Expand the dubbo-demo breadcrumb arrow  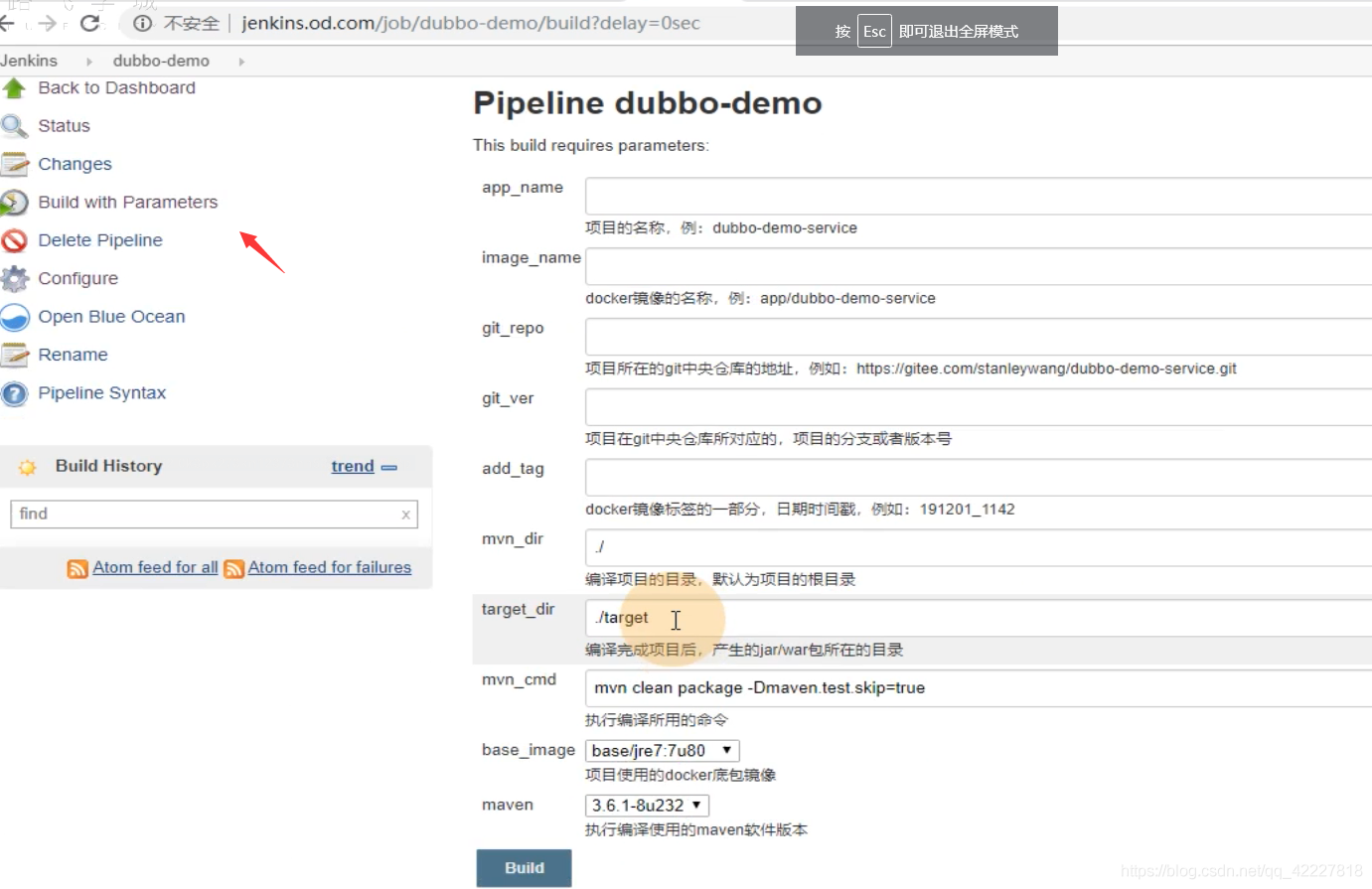241,62
